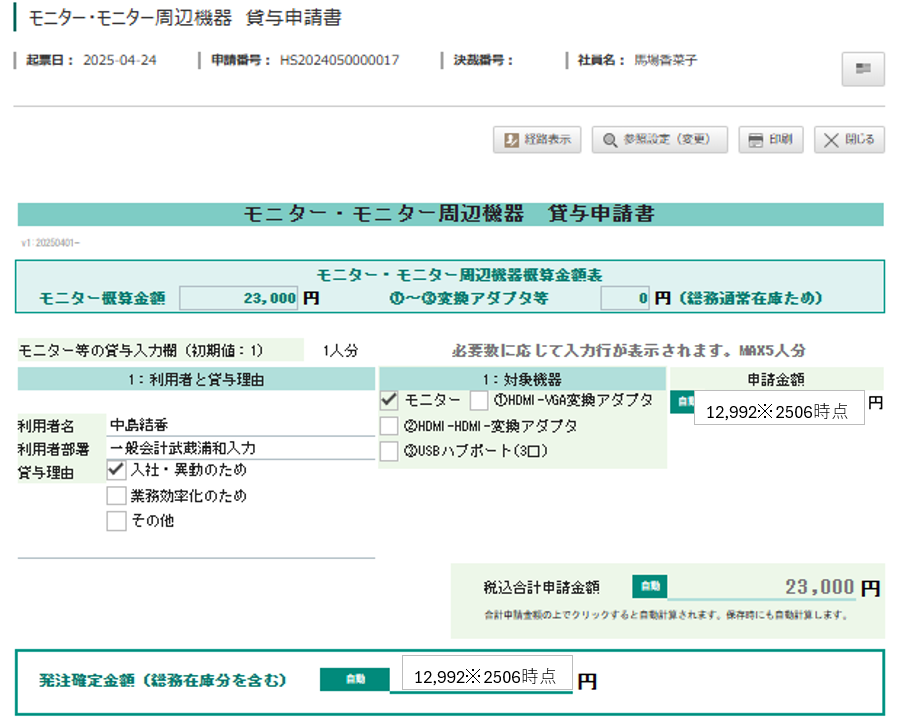Click the 自動 badge beside 発注確定金額
Image resolution: width=903 pixels, height=725 pixels.
tap(355, 679)
